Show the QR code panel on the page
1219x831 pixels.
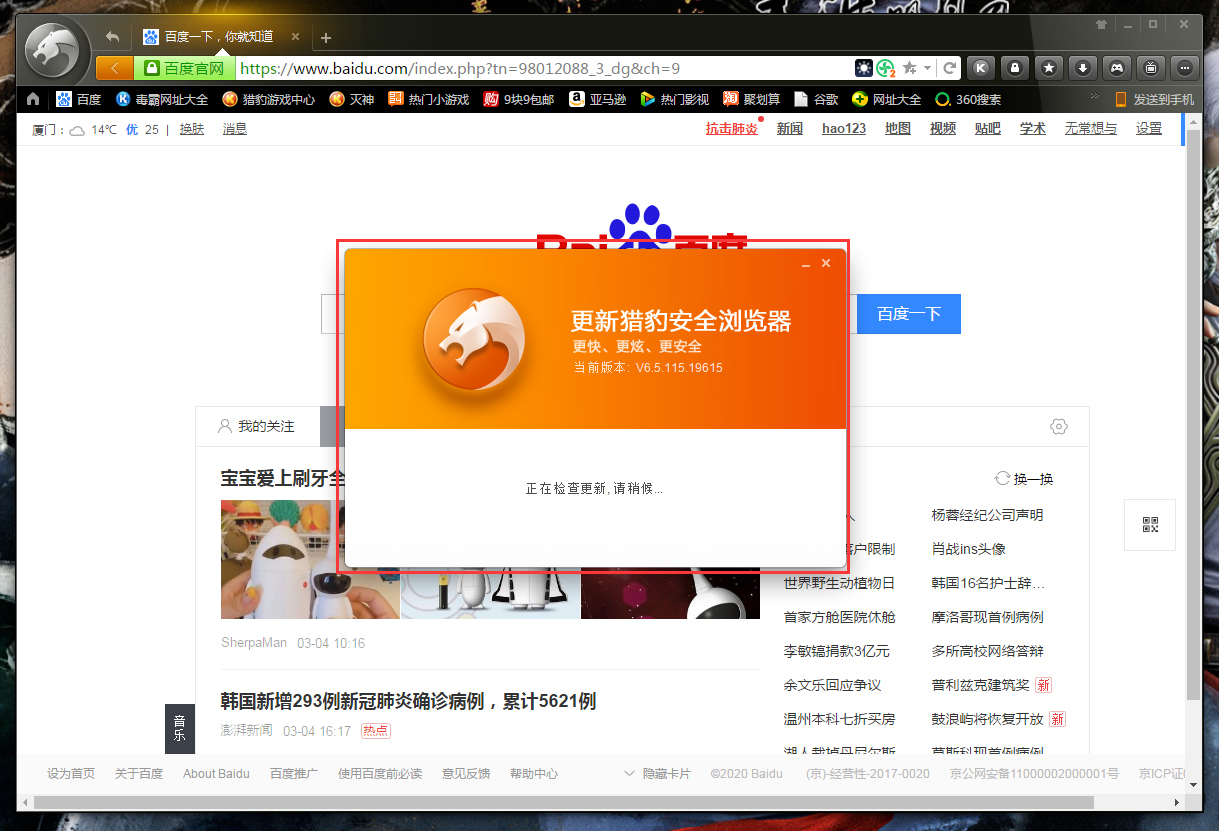(x=1149, y=524)
